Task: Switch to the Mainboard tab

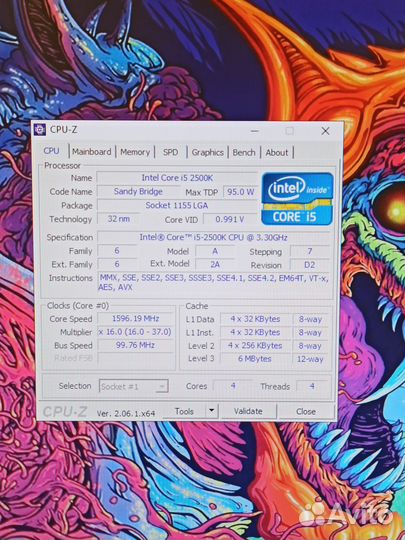Action: 92,152
